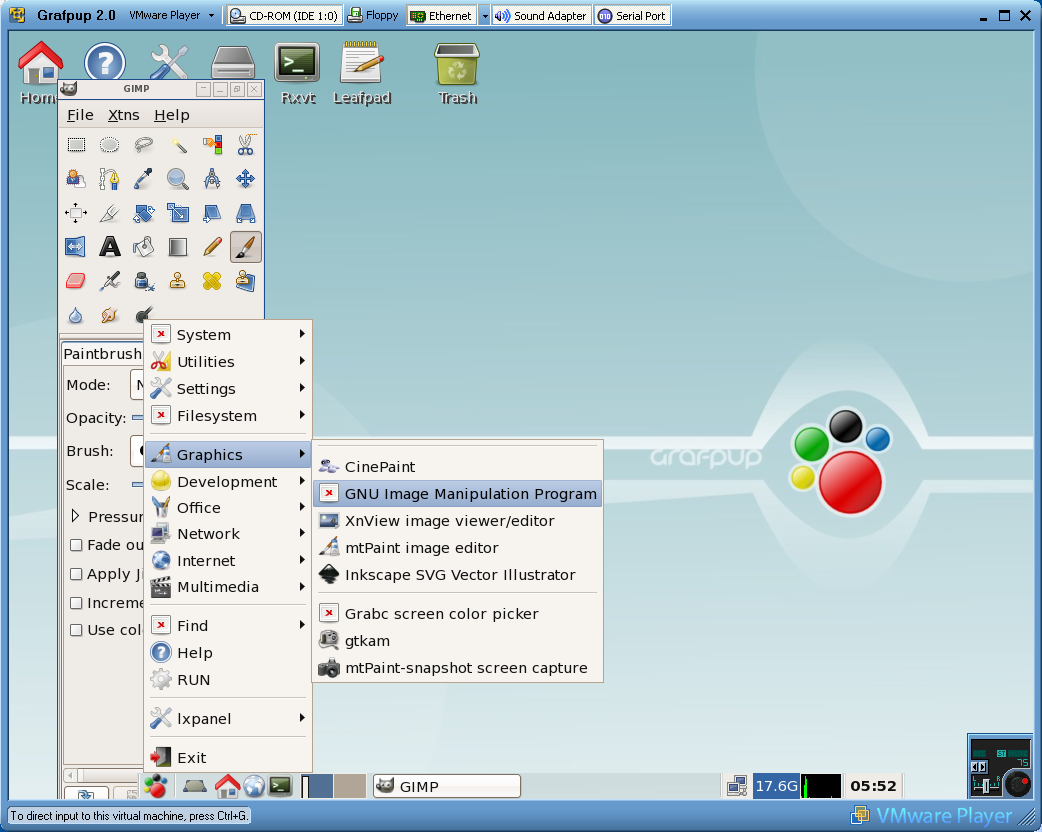1042x832 pixels.
Task: Launch CinePaint from Graphics submenu
Action: coord(457,467)
